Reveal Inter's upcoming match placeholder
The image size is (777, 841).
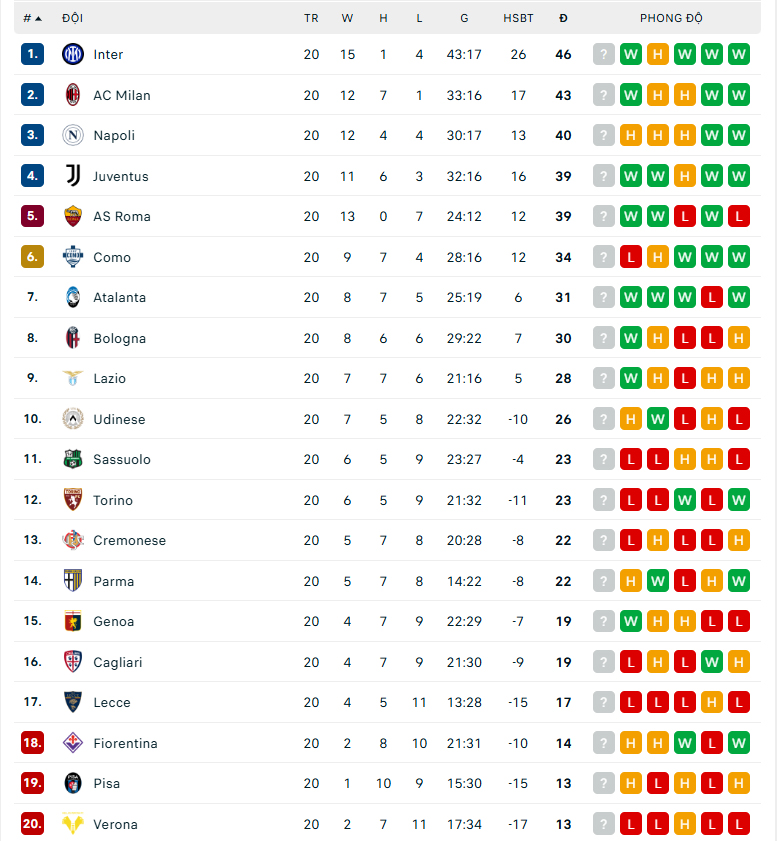tap(604, 54)
